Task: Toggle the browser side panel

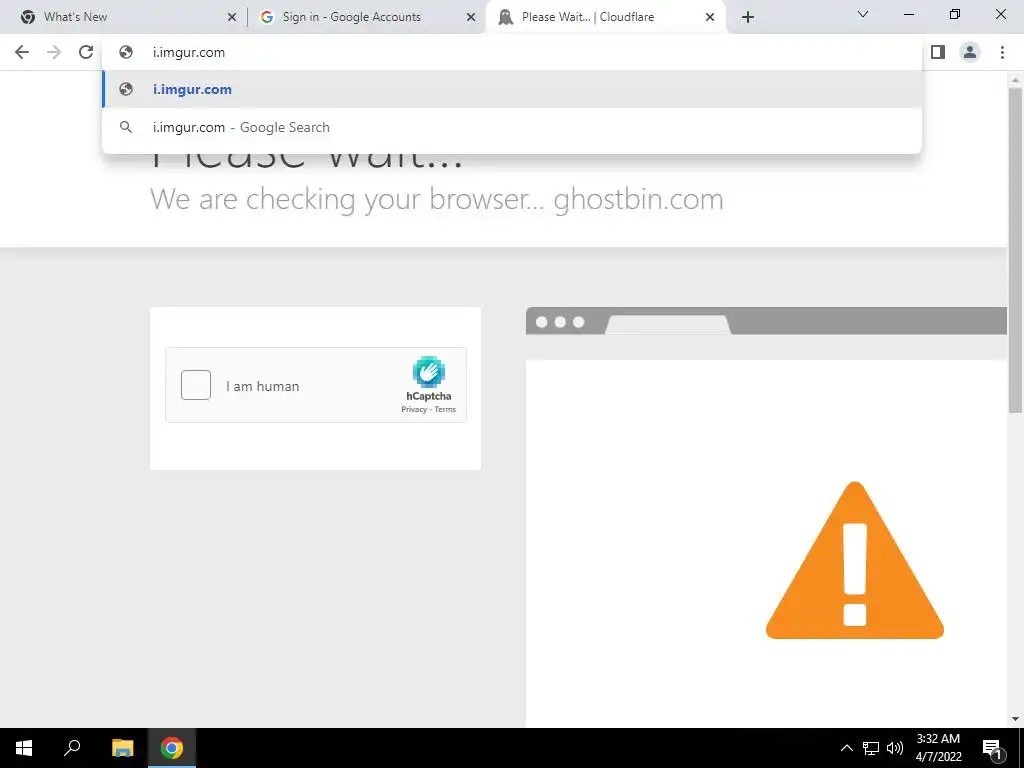Action: coord(938,52)
